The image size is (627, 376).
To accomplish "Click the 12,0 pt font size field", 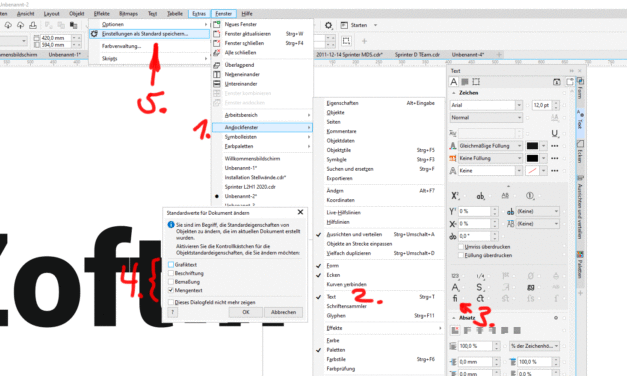I will (541, 105).
